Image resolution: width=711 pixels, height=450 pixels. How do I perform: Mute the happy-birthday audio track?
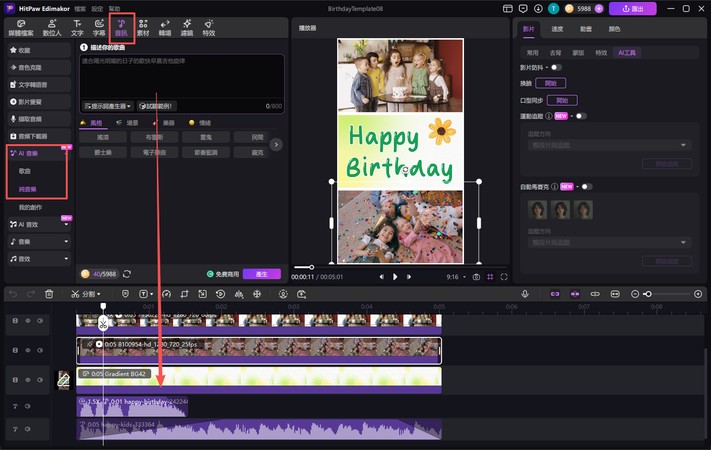tap(28, 406)
